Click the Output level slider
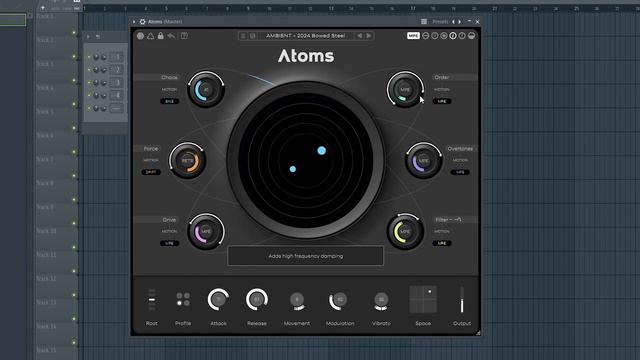 462,300
